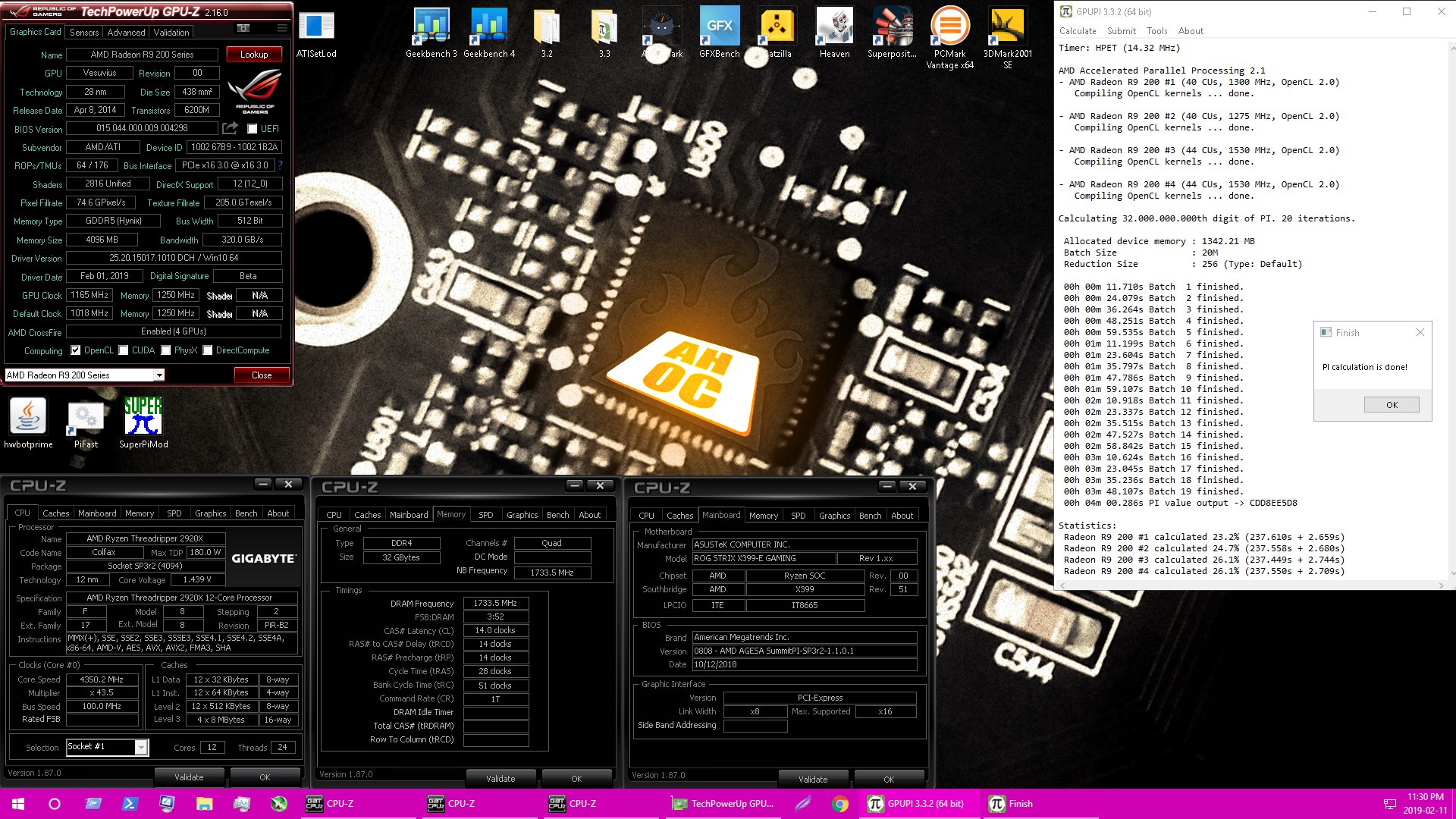Screen dimensions: 1456x819
Task: Click Close button in GPU-Z
Action: point(262,375)
